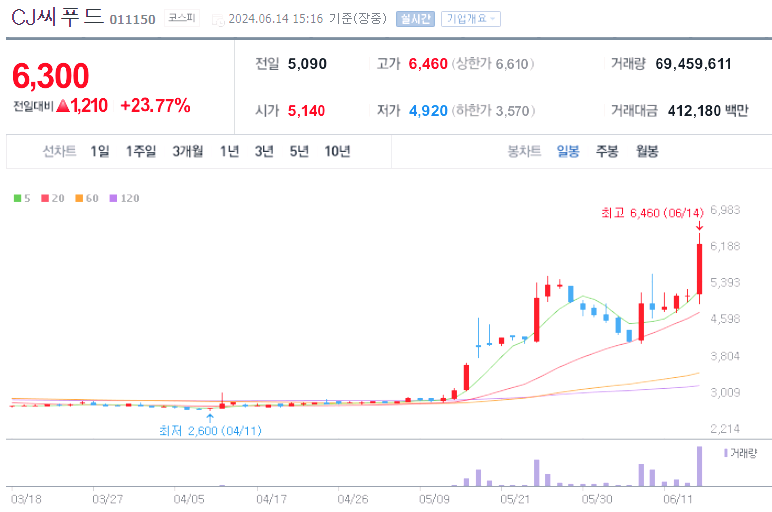Select the 1일 line chart tab

pyautogui.click(x=100, y=151)
